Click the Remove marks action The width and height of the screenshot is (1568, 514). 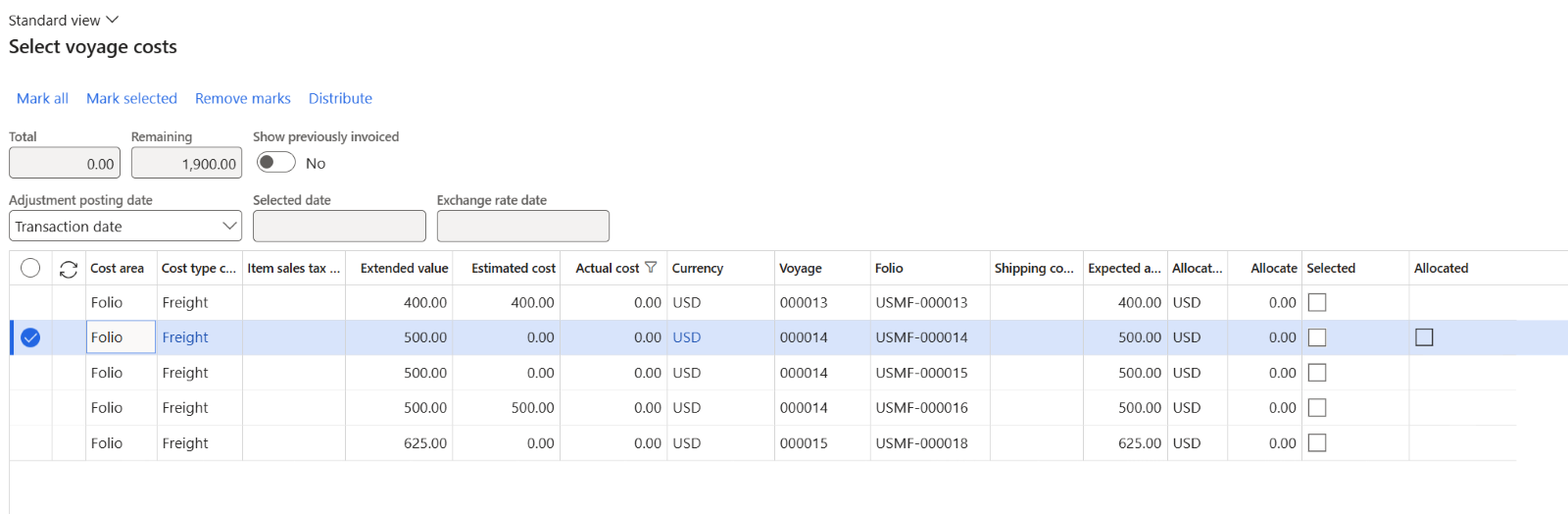click(x=242, y=98)
